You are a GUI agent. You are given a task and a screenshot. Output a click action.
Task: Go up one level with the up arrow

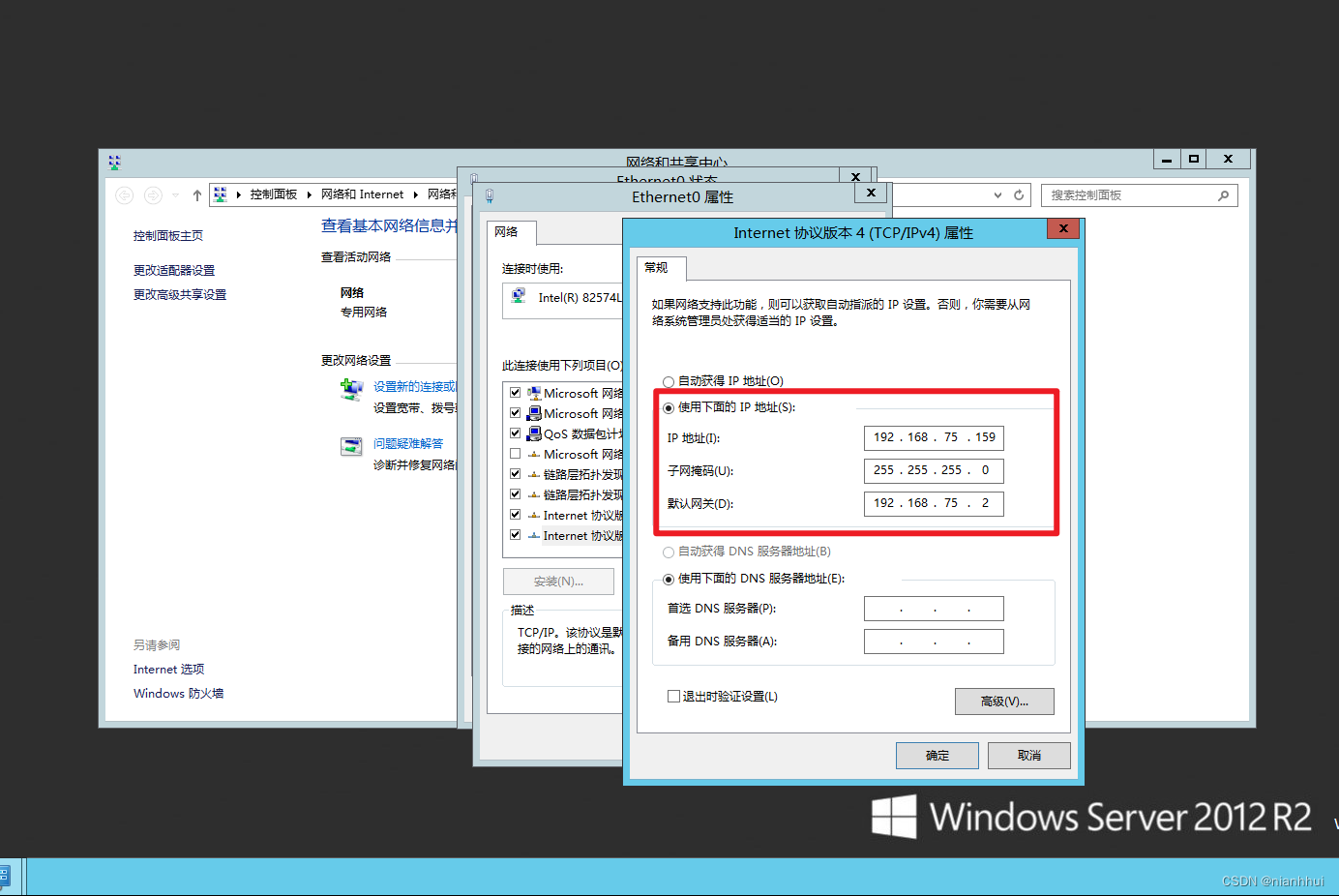pos(197,195)
